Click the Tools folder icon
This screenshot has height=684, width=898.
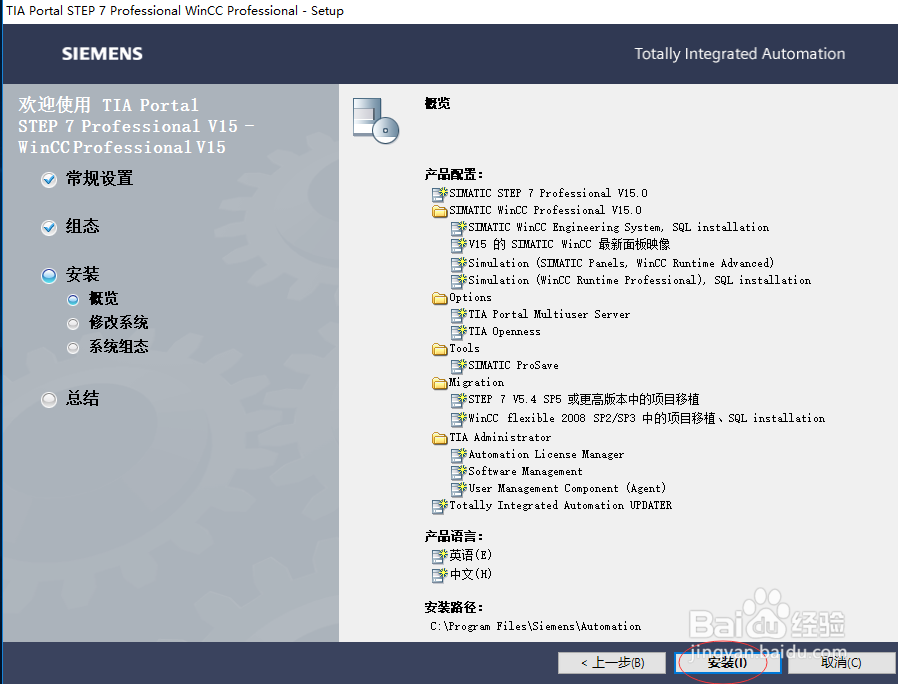tap(440, 349)
